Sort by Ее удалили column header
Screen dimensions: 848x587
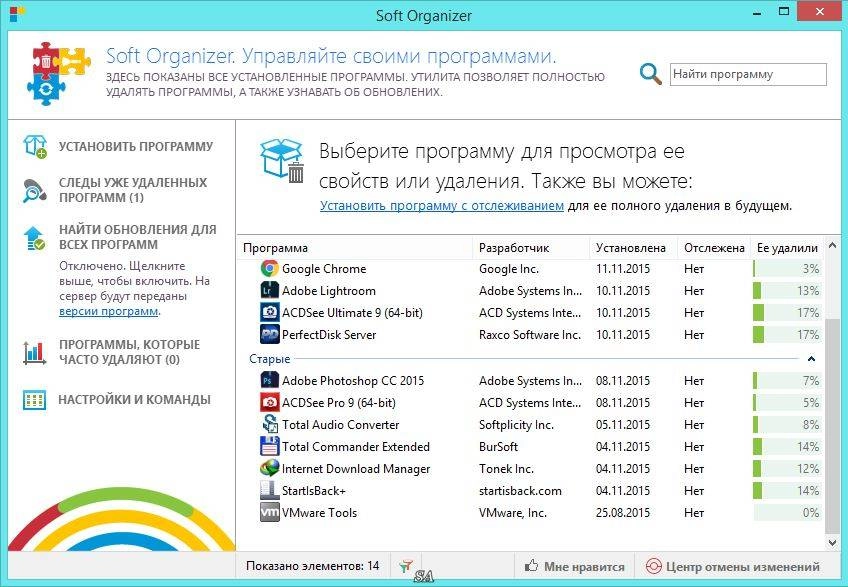787,248
